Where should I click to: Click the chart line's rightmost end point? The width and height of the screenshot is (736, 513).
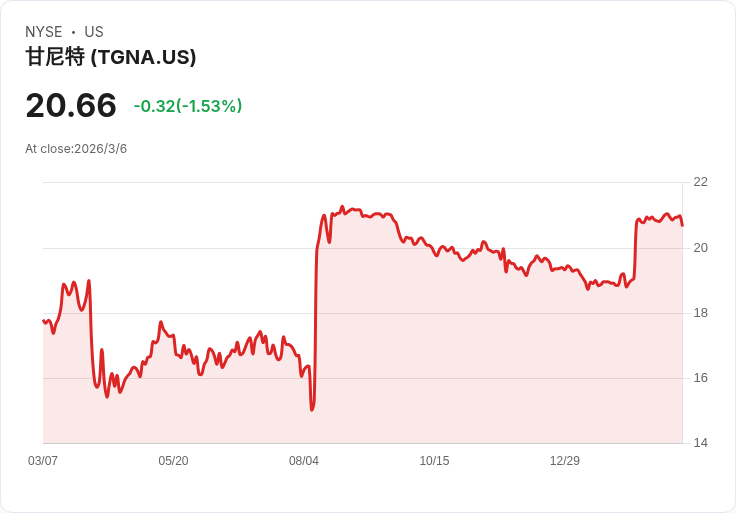(682, 225)
